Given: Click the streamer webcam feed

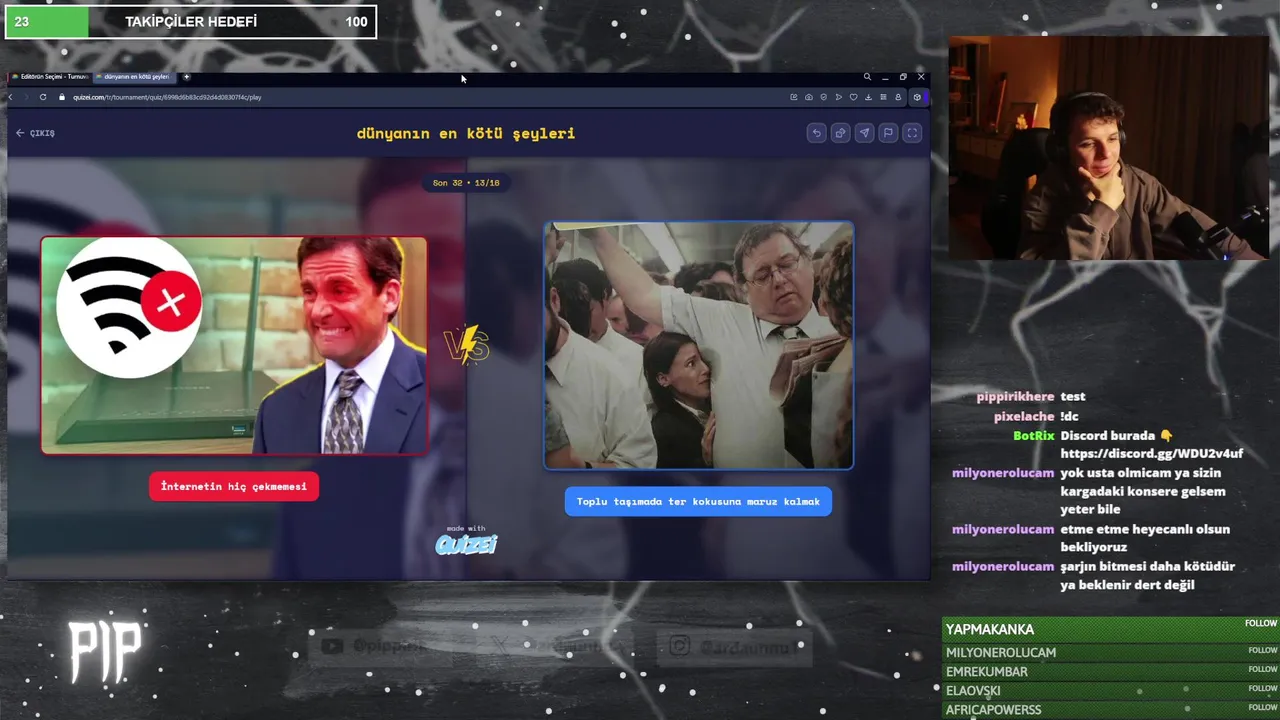Looking at the screenshot, I should click(1108, 148).
